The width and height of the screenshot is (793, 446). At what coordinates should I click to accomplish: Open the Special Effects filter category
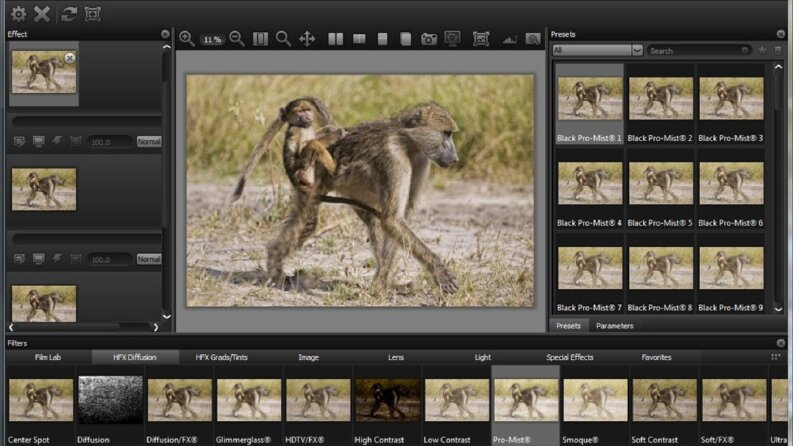tap(569, 357)
